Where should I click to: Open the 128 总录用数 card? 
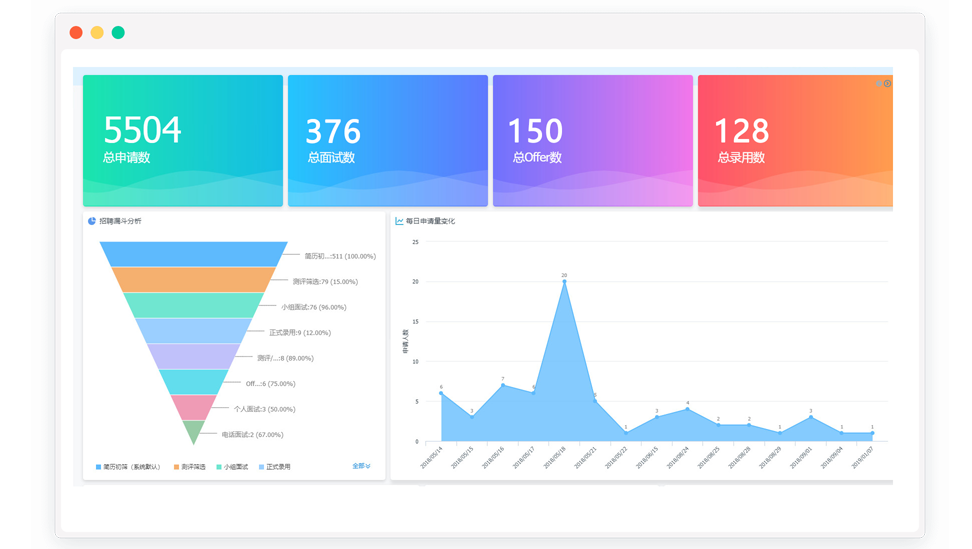pos(795,141)
